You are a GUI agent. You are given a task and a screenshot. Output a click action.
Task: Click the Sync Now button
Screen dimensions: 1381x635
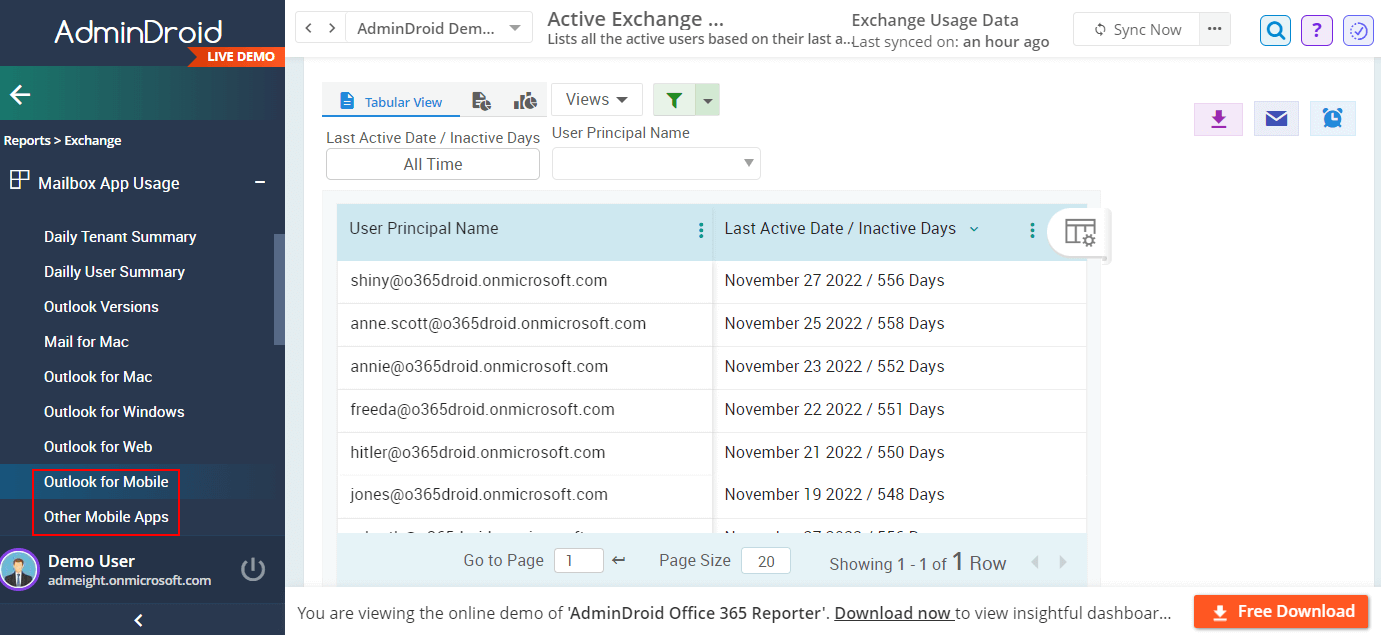(1136, 29)
